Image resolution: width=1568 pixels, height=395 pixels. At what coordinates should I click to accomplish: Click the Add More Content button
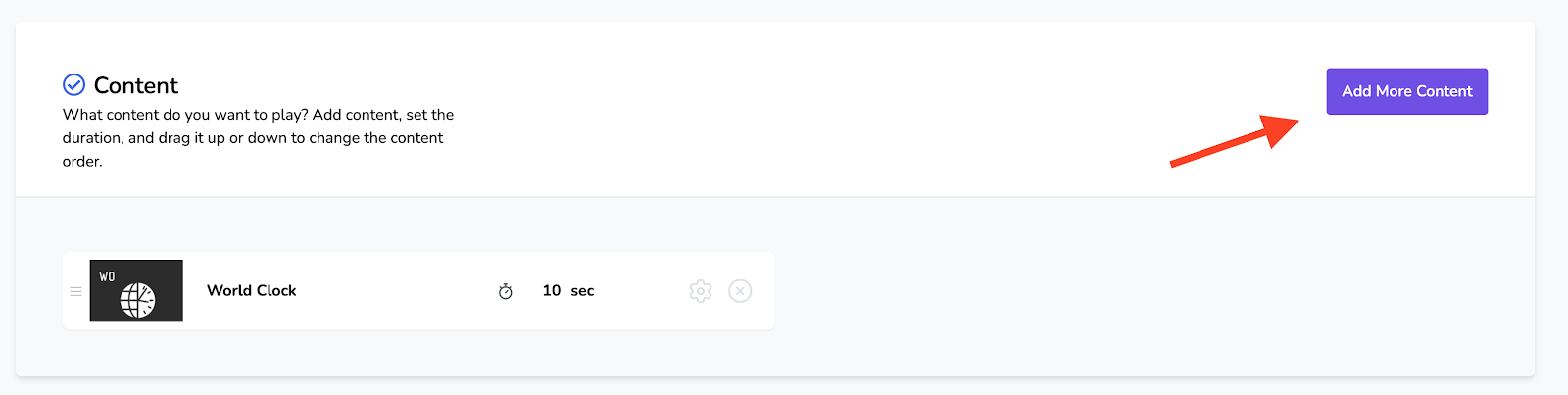[x=1406, y=91]
